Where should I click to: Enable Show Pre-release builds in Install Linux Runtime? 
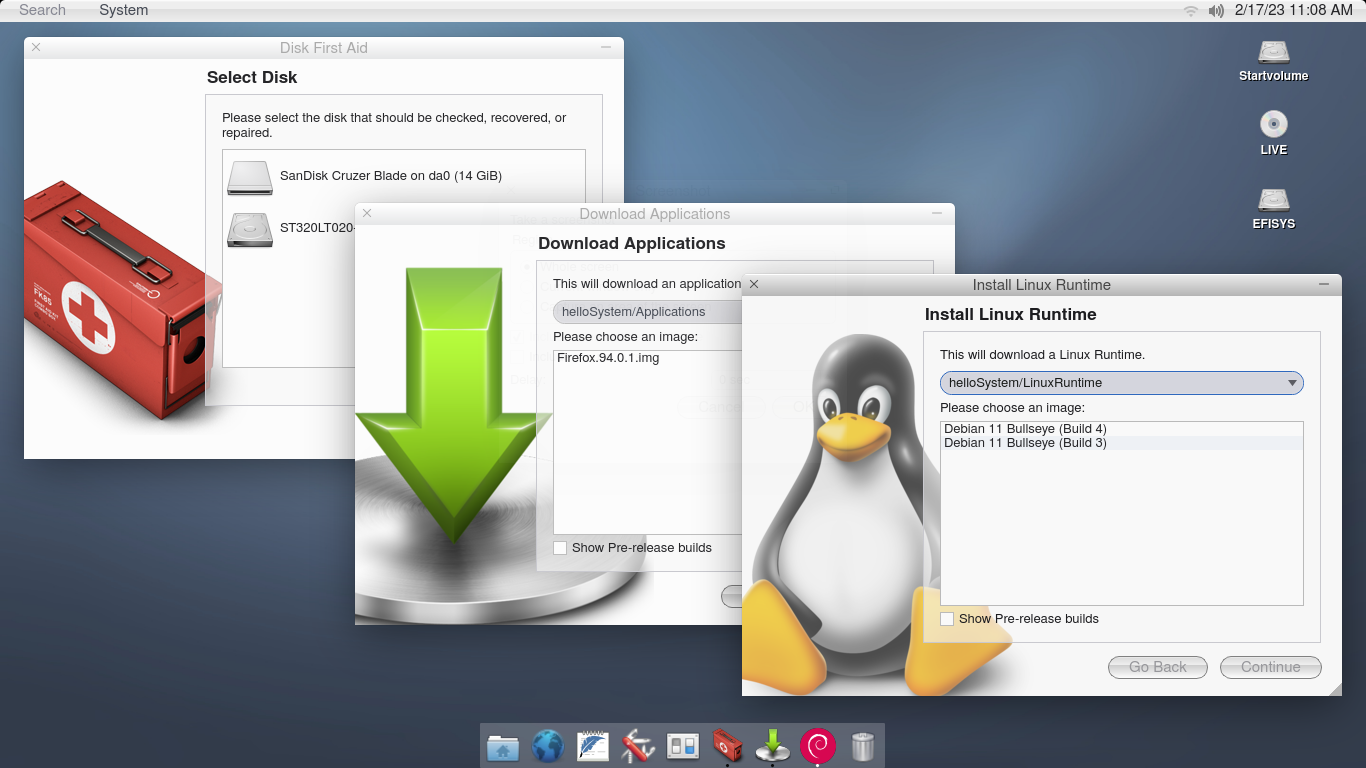(947, 619)
